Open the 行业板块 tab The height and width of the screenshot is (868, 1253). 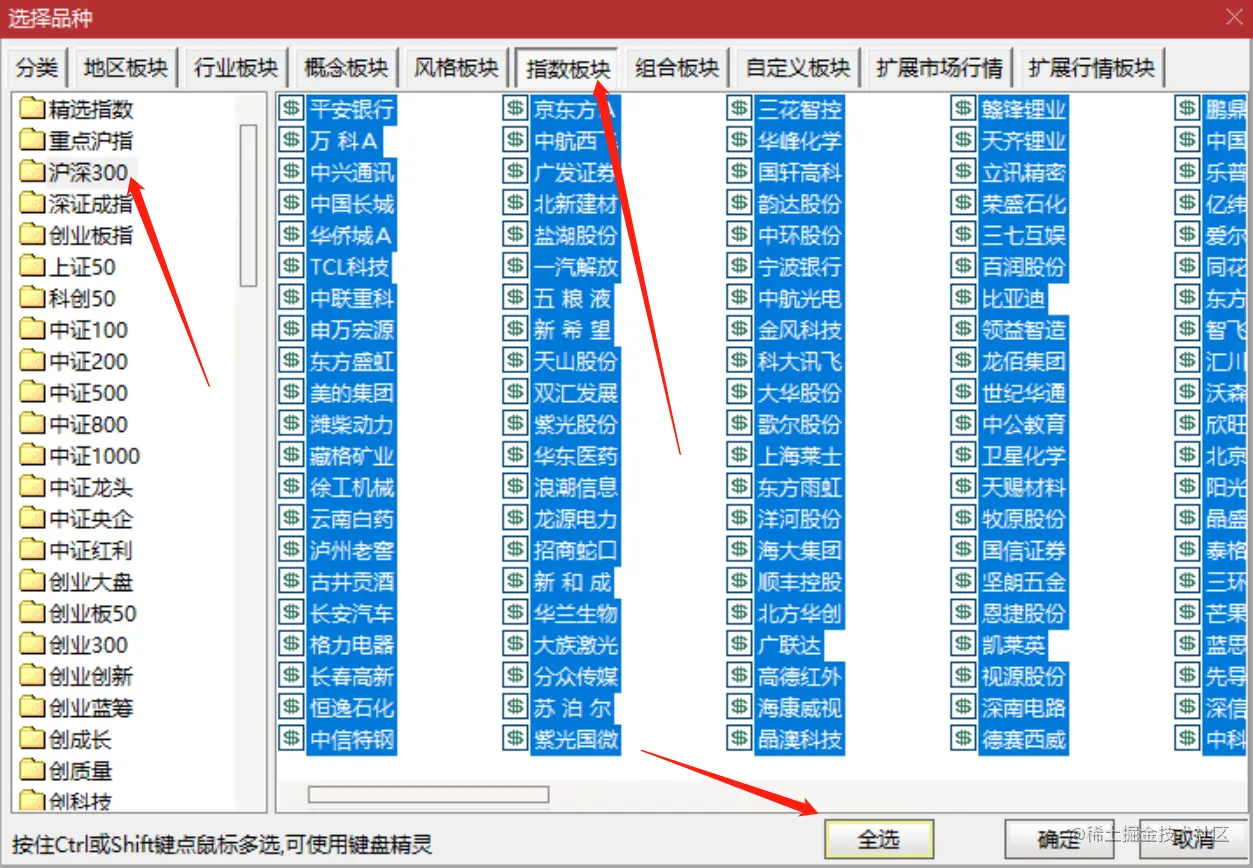236,68
